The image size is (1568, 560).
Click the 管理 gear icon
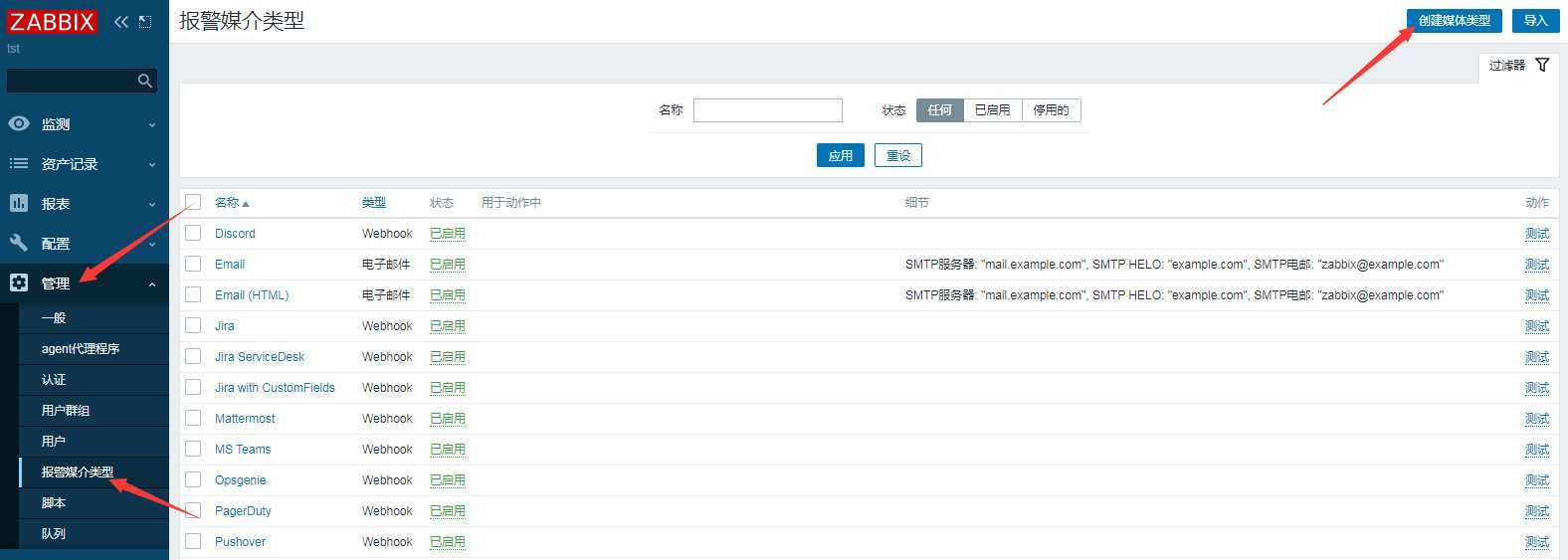[x=19, y=282]
